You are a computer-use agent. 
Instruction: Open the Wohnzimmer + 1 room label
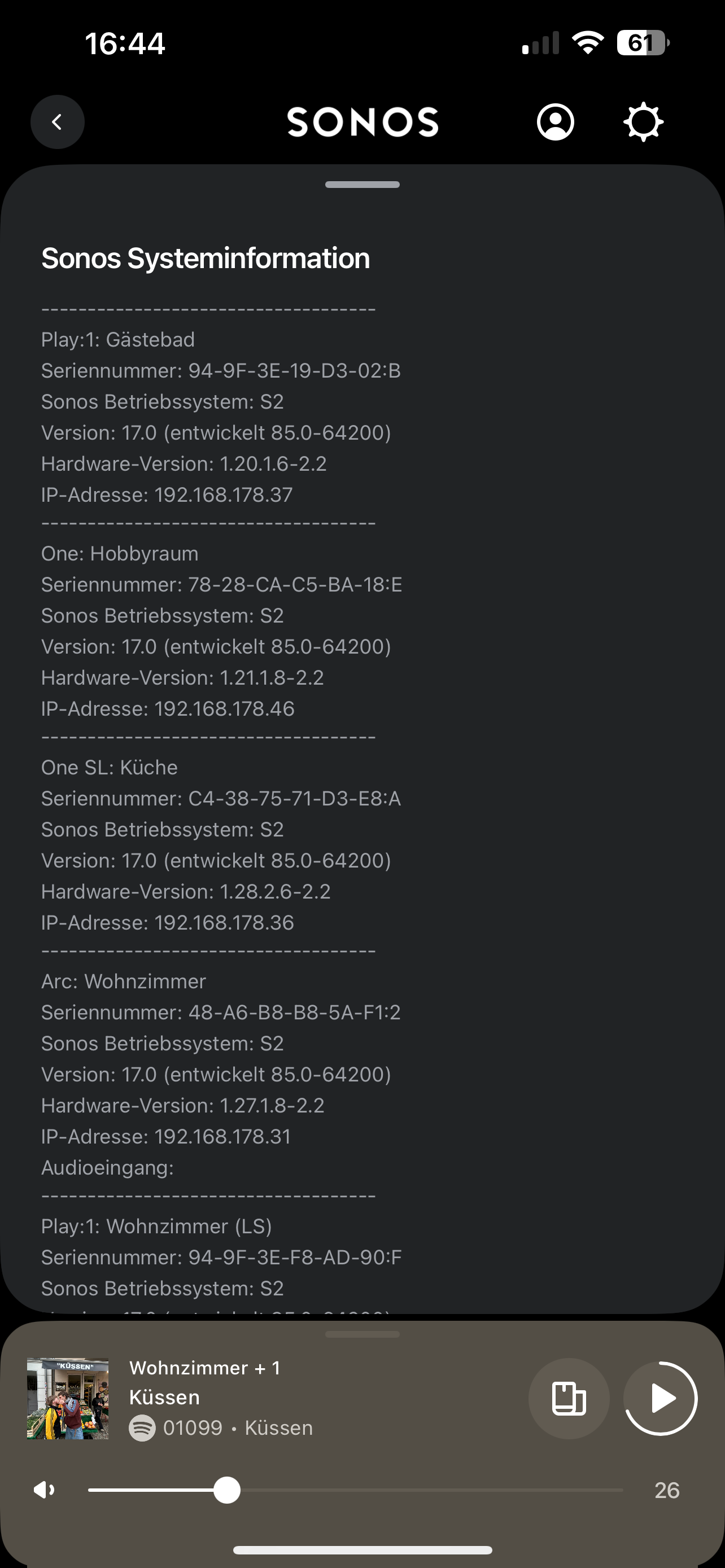point(205,1368)
